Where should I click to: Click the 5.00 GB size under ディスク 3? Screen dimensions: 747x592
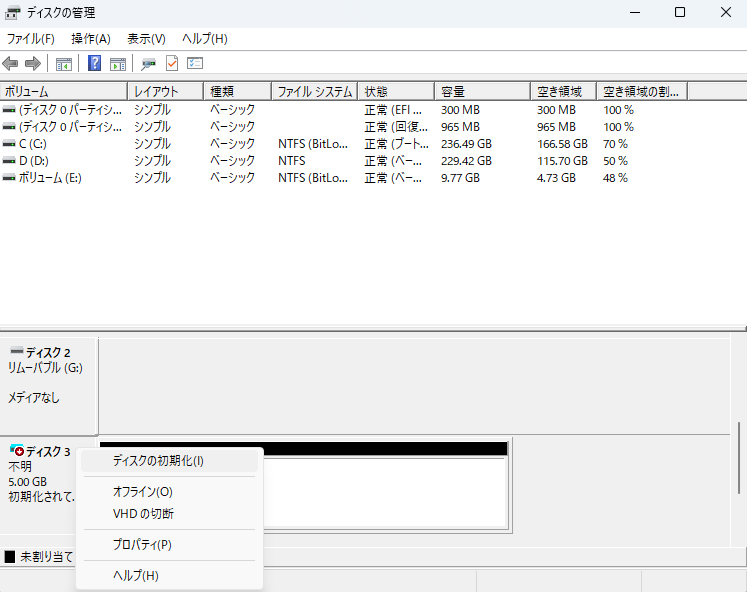click(28, 482)
